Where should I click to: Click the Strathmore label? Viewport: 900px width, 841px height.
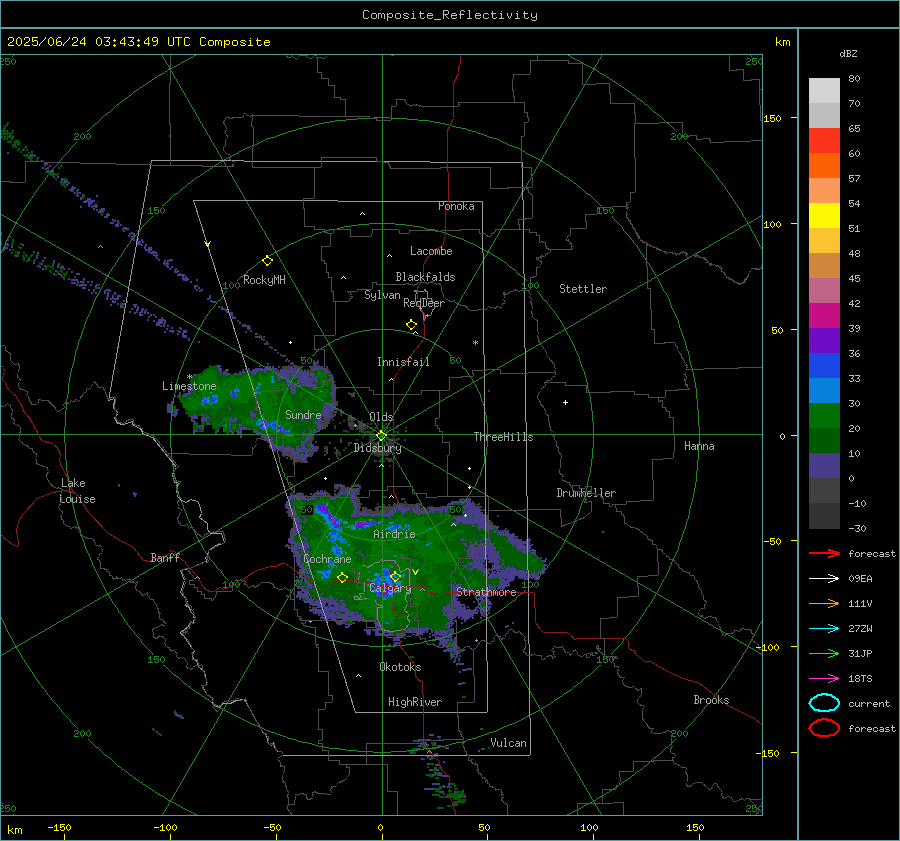[486, 592]
